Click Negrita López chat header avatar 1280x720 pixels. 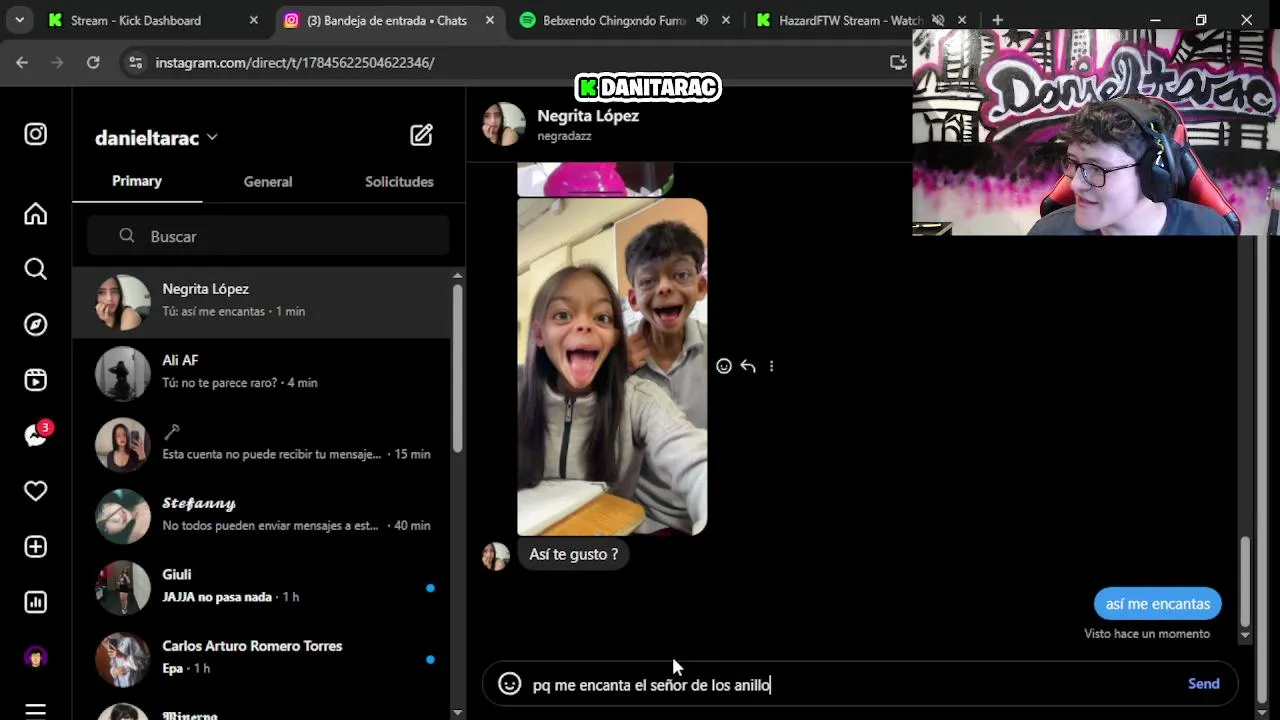(504, 124)
